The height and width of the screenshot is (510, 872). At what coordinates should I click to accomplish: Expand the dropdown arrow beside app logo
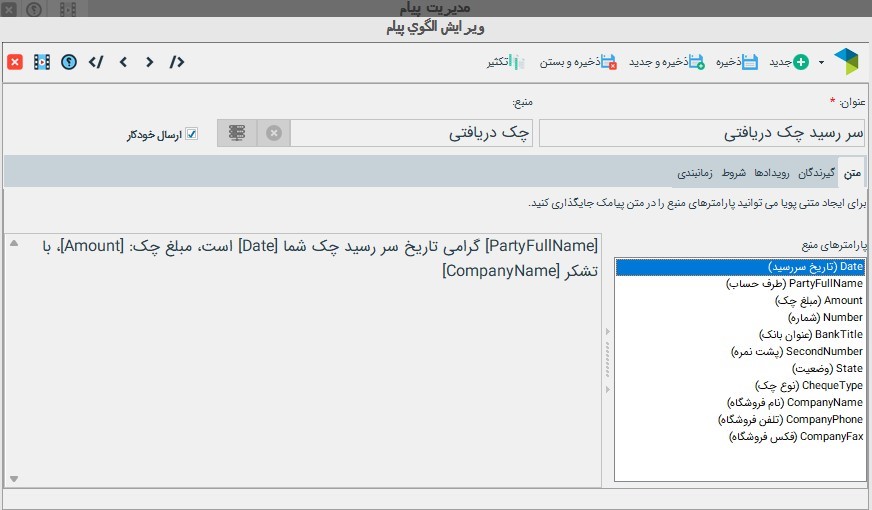(x=821, y=62)
